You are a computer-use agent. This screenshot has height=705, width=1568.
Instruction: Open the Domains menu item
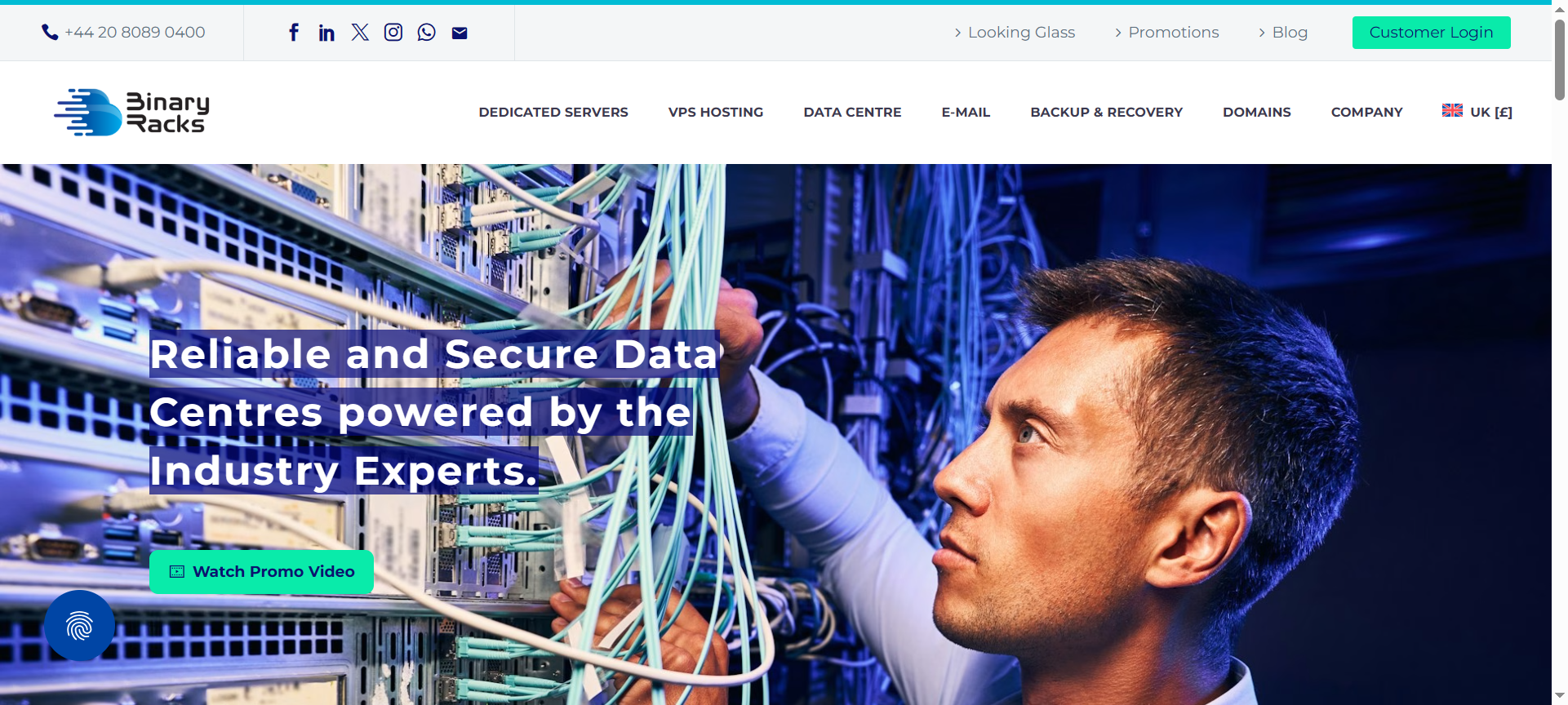[x=1256, y=112]
